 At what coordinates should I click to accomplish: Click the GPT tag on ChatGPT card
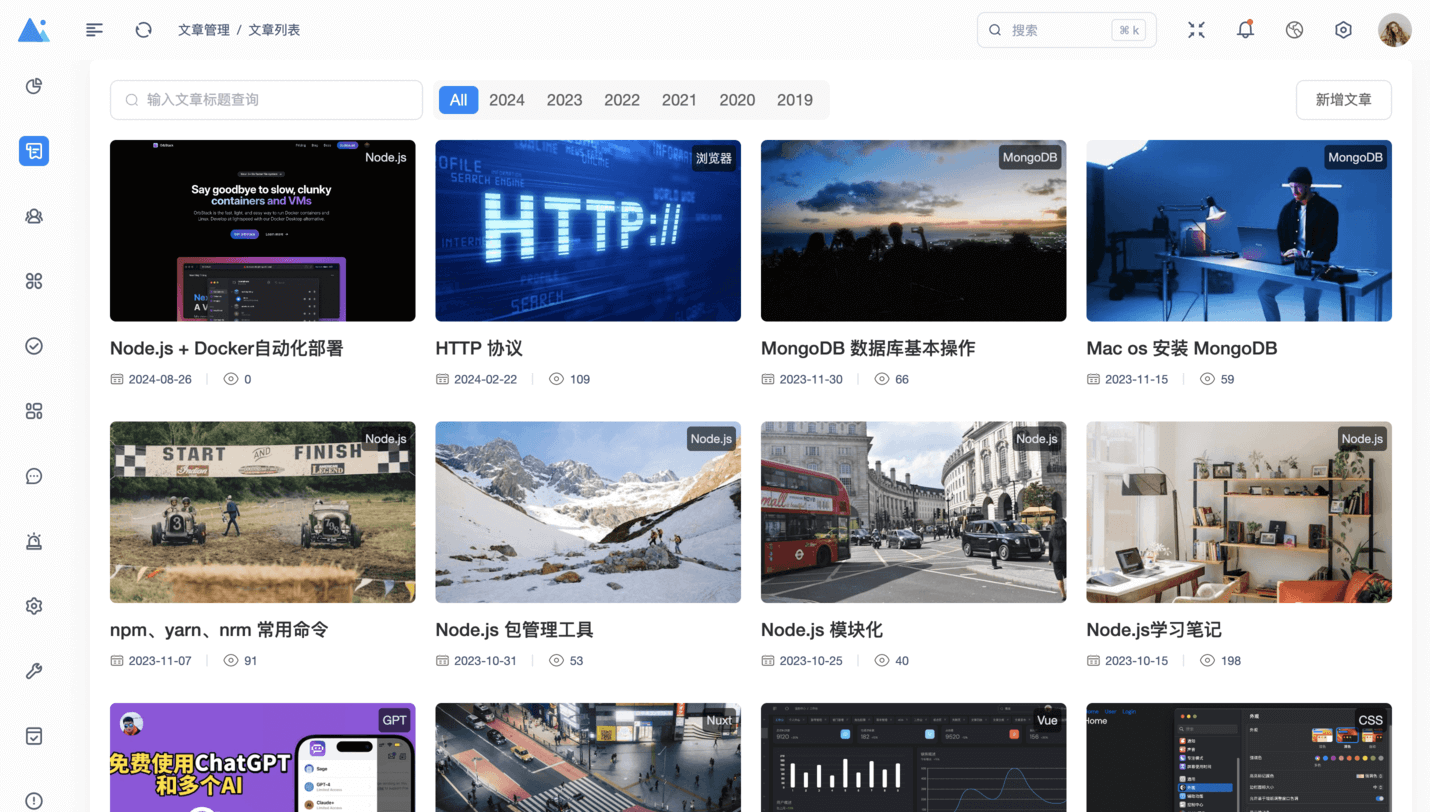pyautogui.click(x=394, y=720)
